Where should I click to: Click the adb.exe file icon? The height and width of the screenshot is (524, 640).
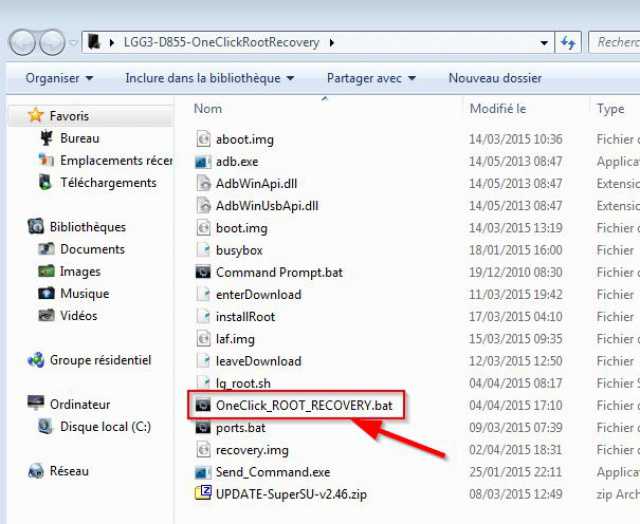[203, 161]
